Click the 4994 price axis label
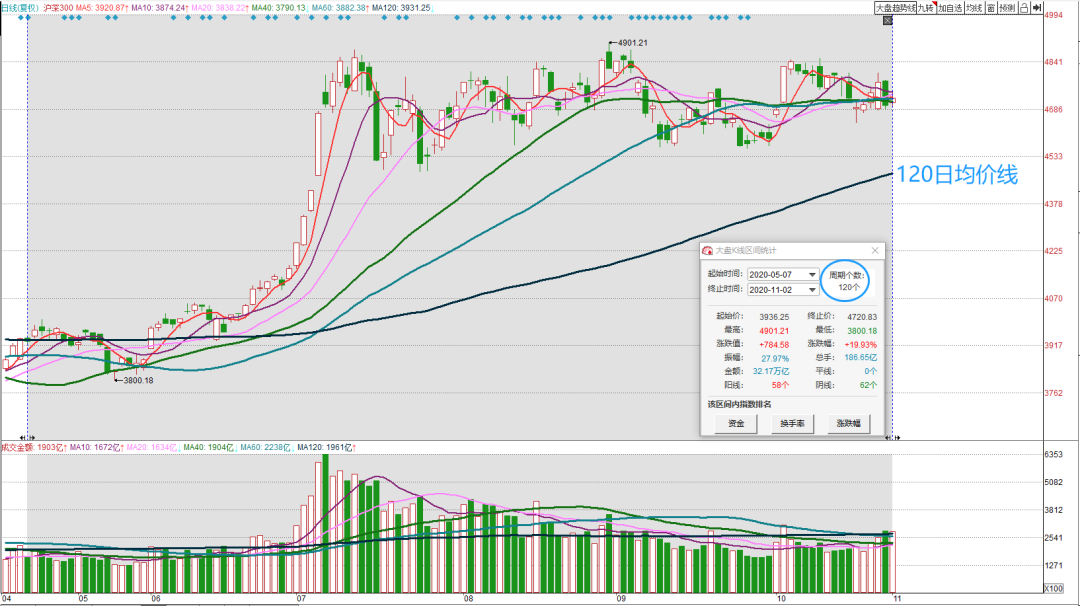 [x=1053, y=15]
